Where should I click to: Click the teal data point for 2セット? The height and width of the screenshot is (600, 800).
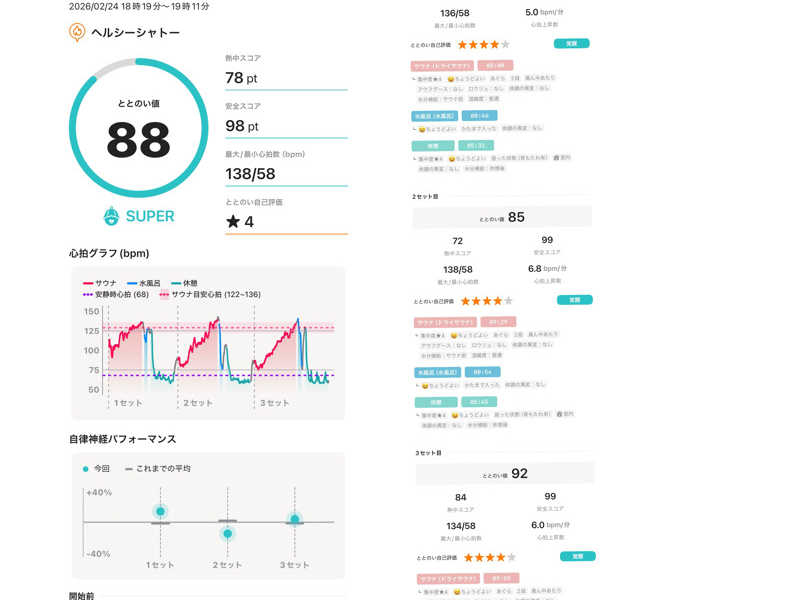(228, 533)
